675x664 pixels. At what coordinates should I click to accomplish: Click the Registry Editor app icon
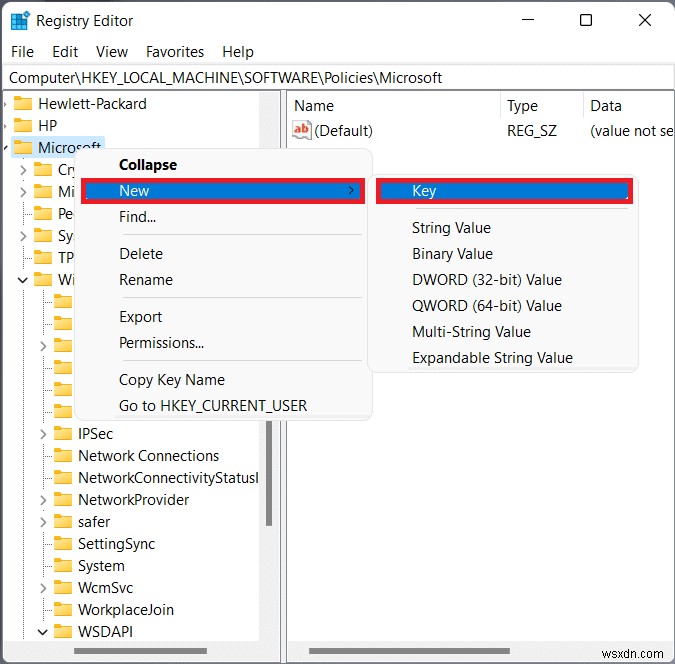pos(20,21)
